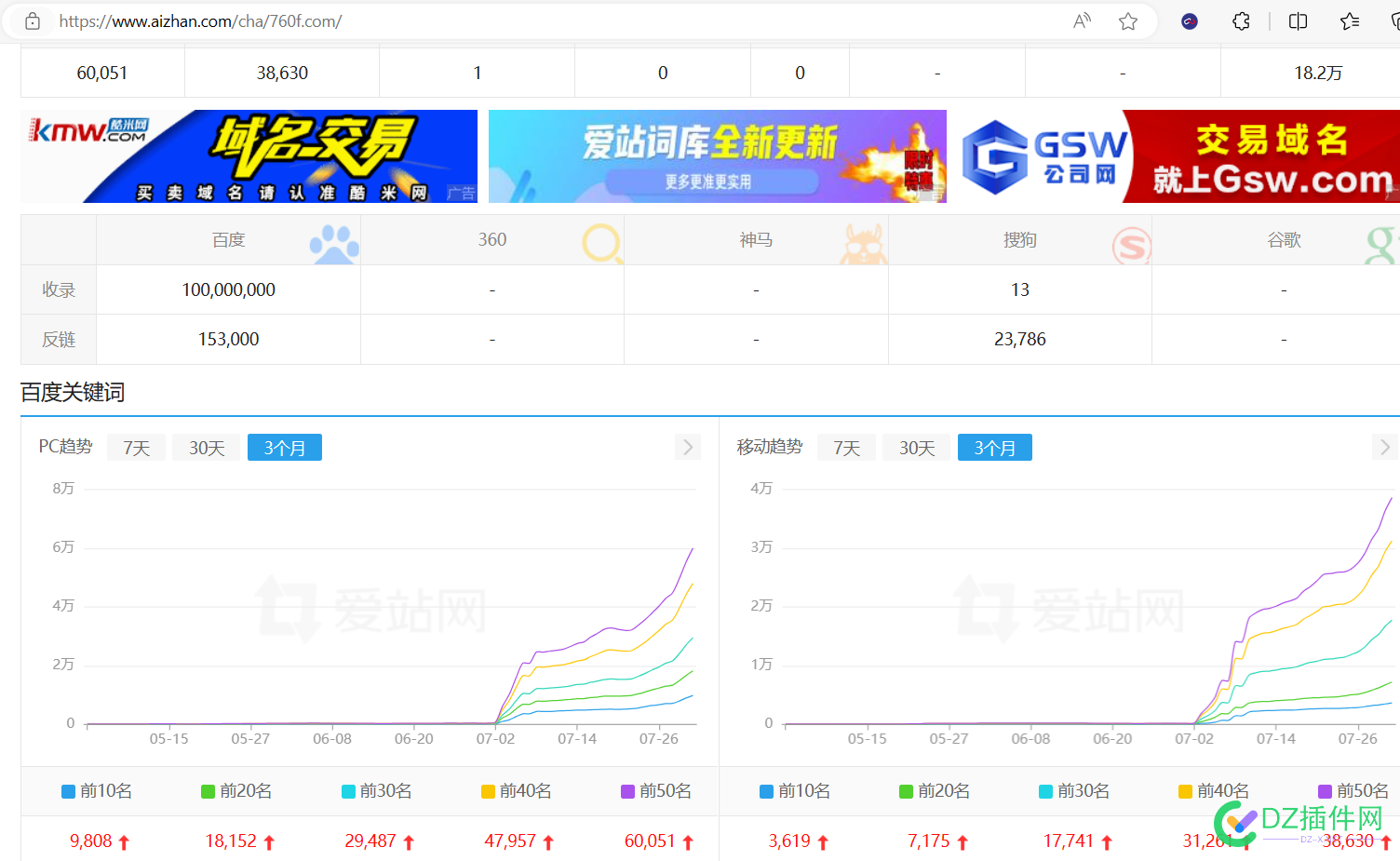Screen dimensions: 1400x861
Task: Click the Sogou S logo icon
Action: click(x=1131, y=246)
